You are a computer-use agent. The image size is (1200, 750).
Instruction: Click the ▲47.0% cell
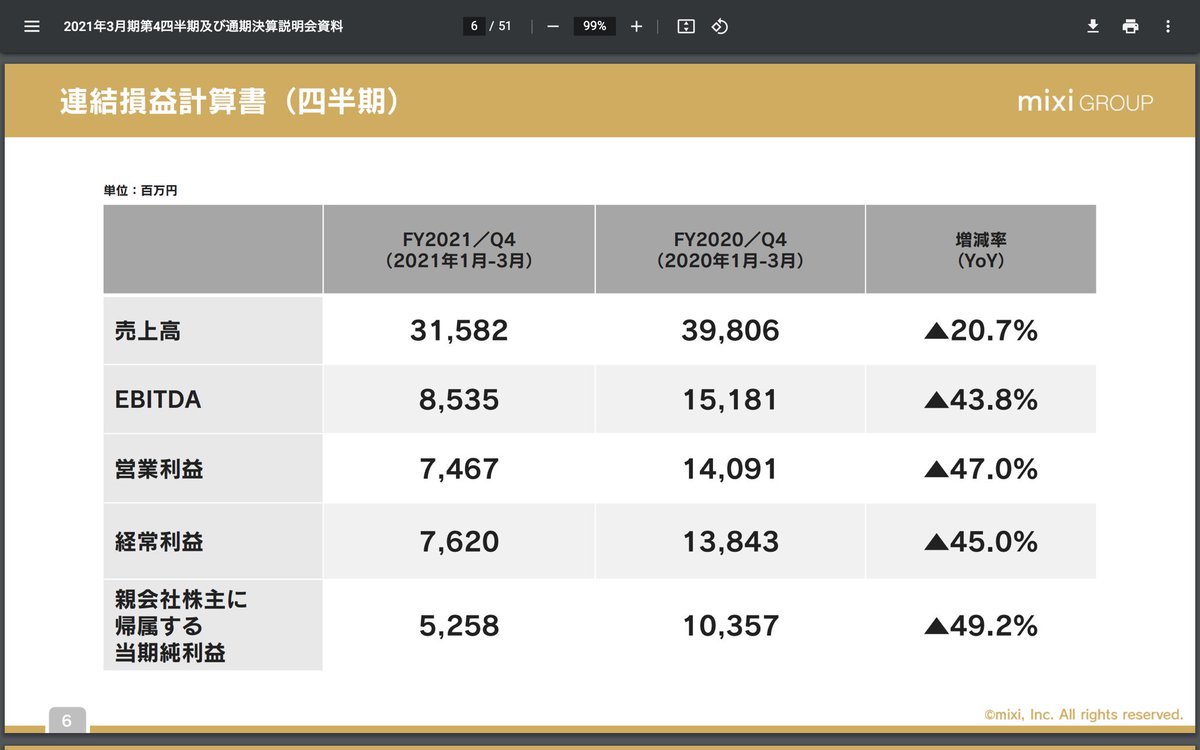981,468
